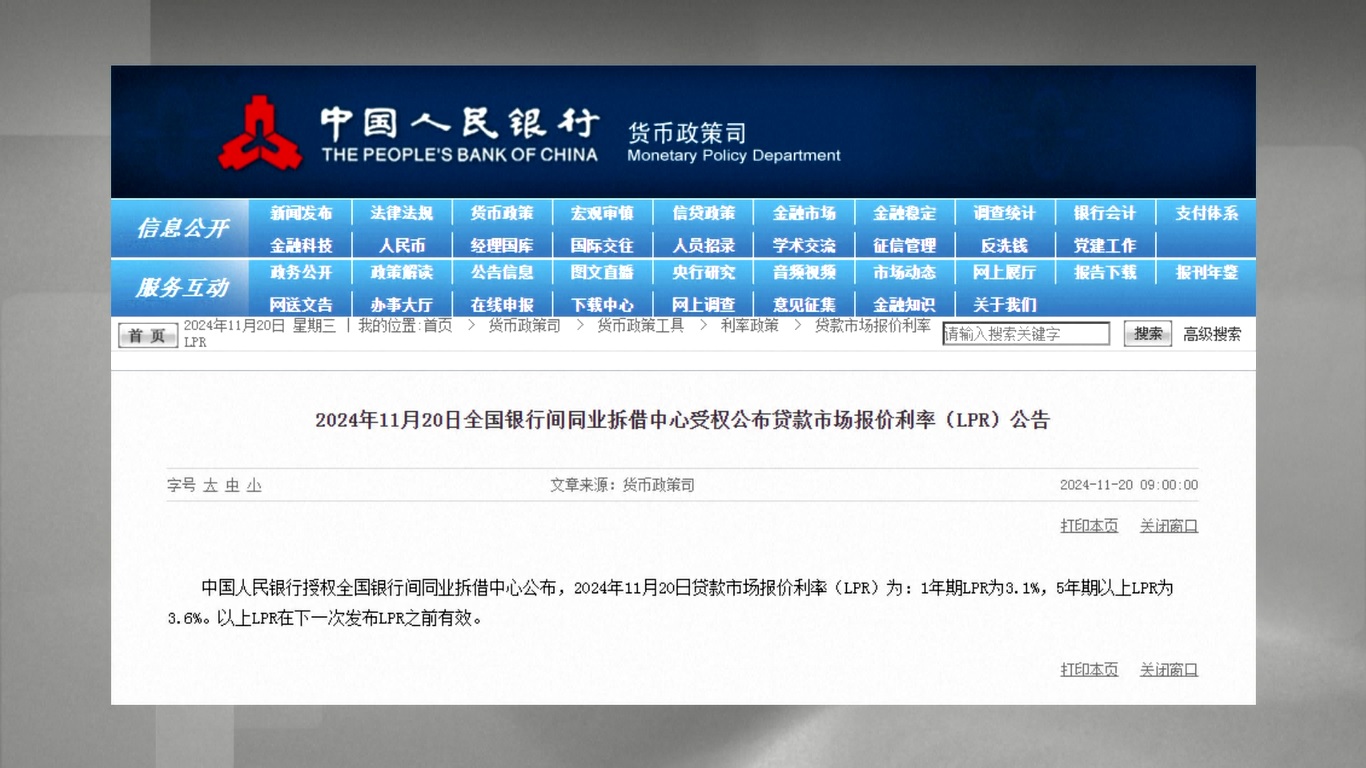Open the 高级搜索 advanced search link
Image resolution: width=1366 pixels, height=768 pixels.
click(1212, 335)
